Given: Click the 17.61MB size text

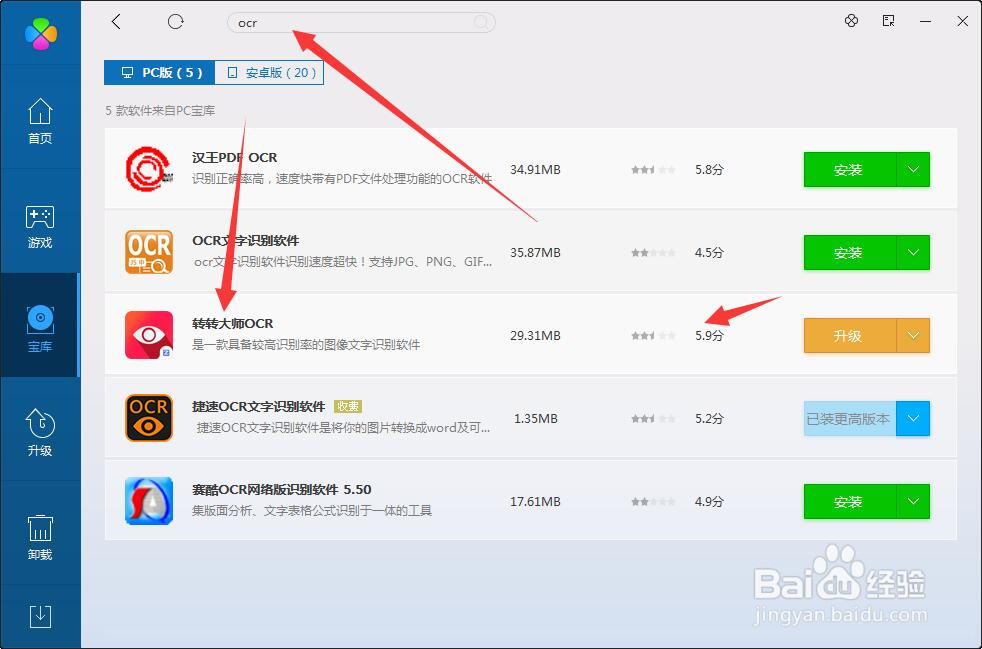Looking at the screenshot, I should click(535, 502).
